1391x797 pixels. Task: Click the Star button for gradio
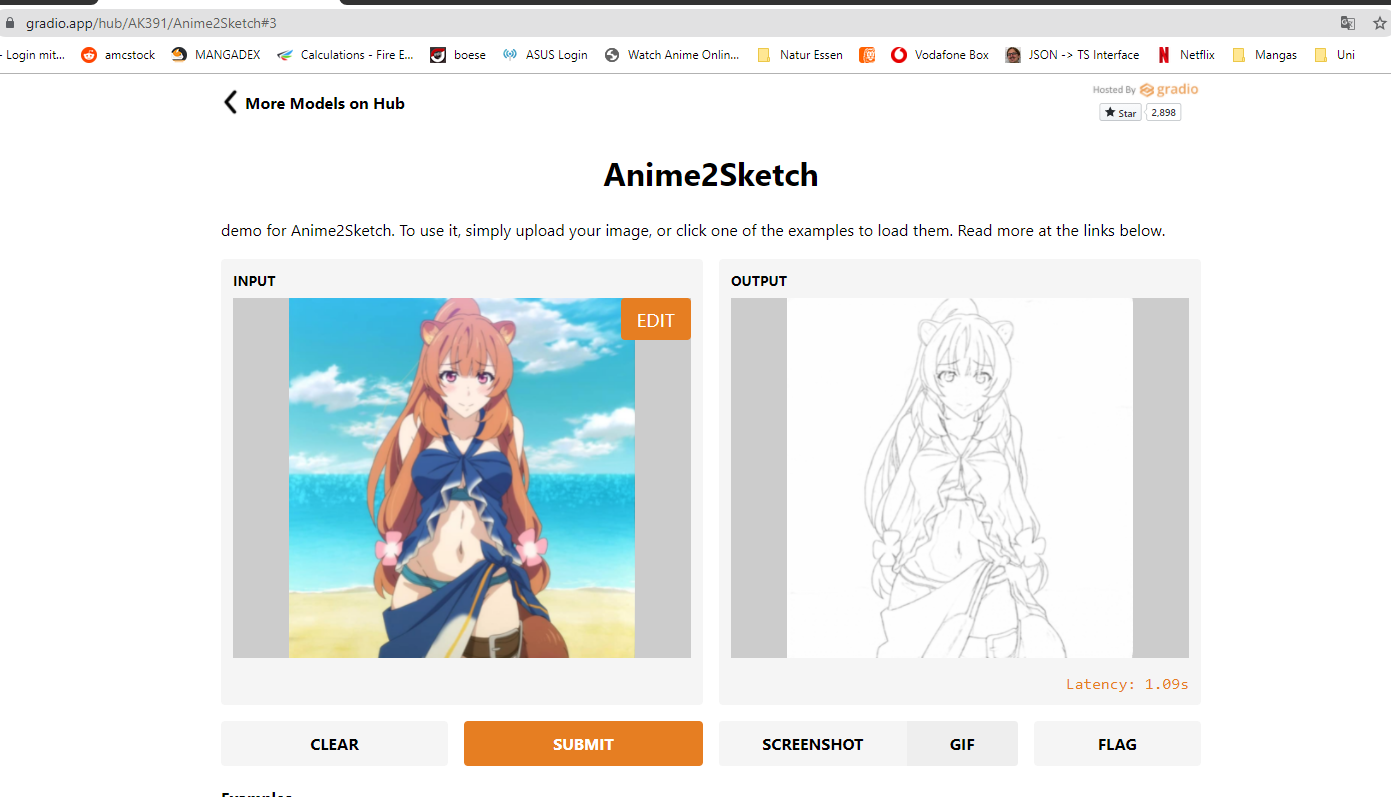pyautogui.click(x=1120, y=113)
